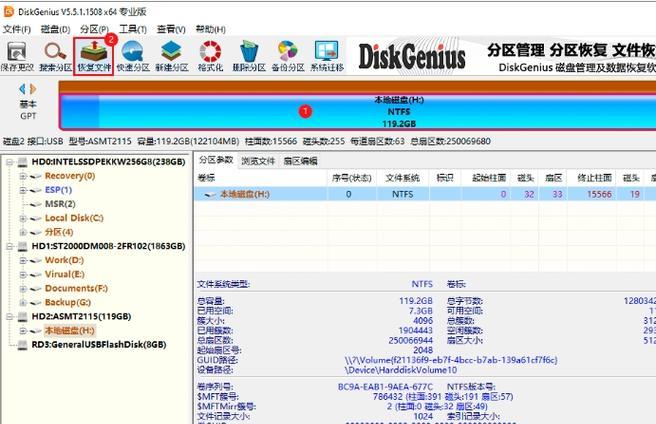
Task: Select Work(D:) in the tree
Action: pyautogui.click(x=64, y=260)
